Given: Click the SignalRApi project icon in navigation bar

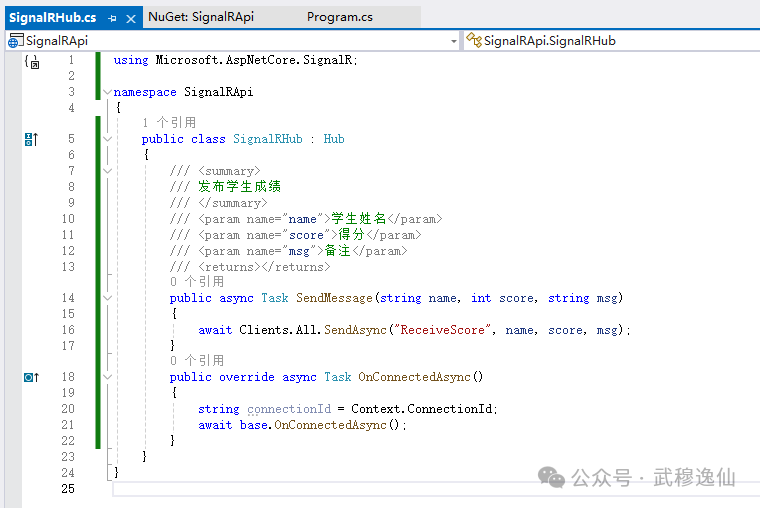Looking at the screenshot, I should click(16, 41).
